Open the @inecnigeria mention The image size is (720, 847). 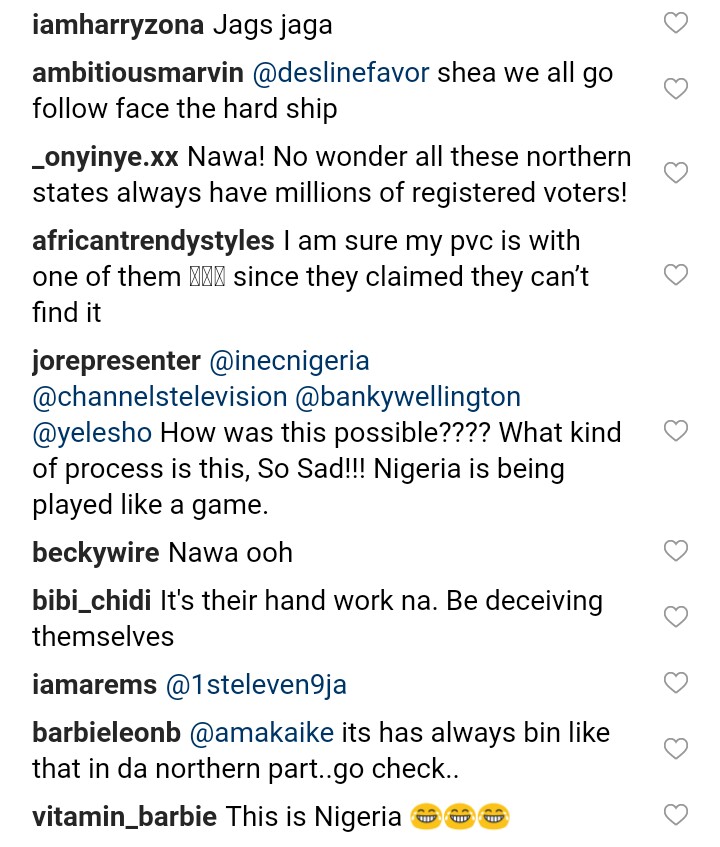290,360
